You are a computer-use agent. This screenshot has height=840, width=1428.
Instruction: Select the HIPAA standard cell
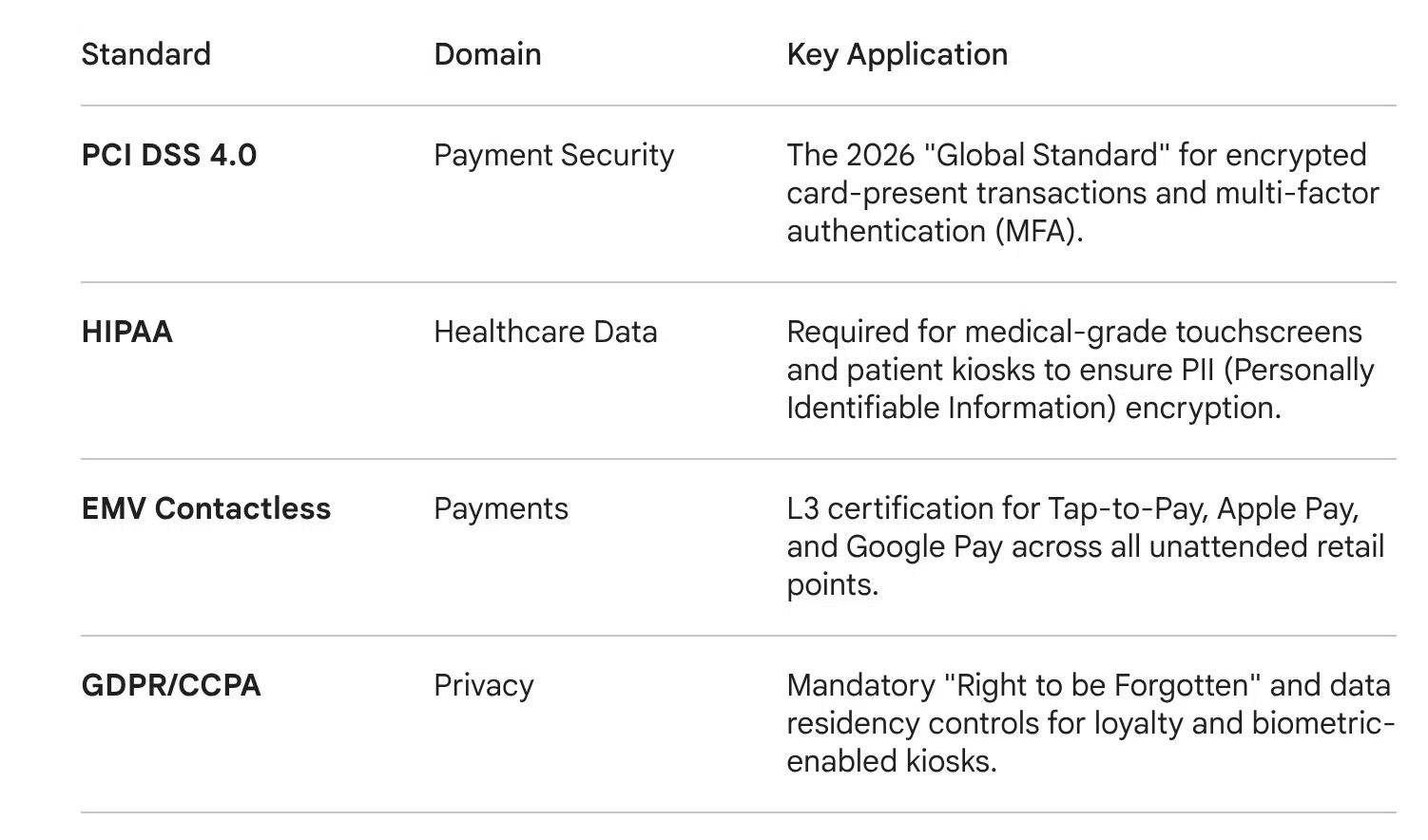(x=127, y=332)
